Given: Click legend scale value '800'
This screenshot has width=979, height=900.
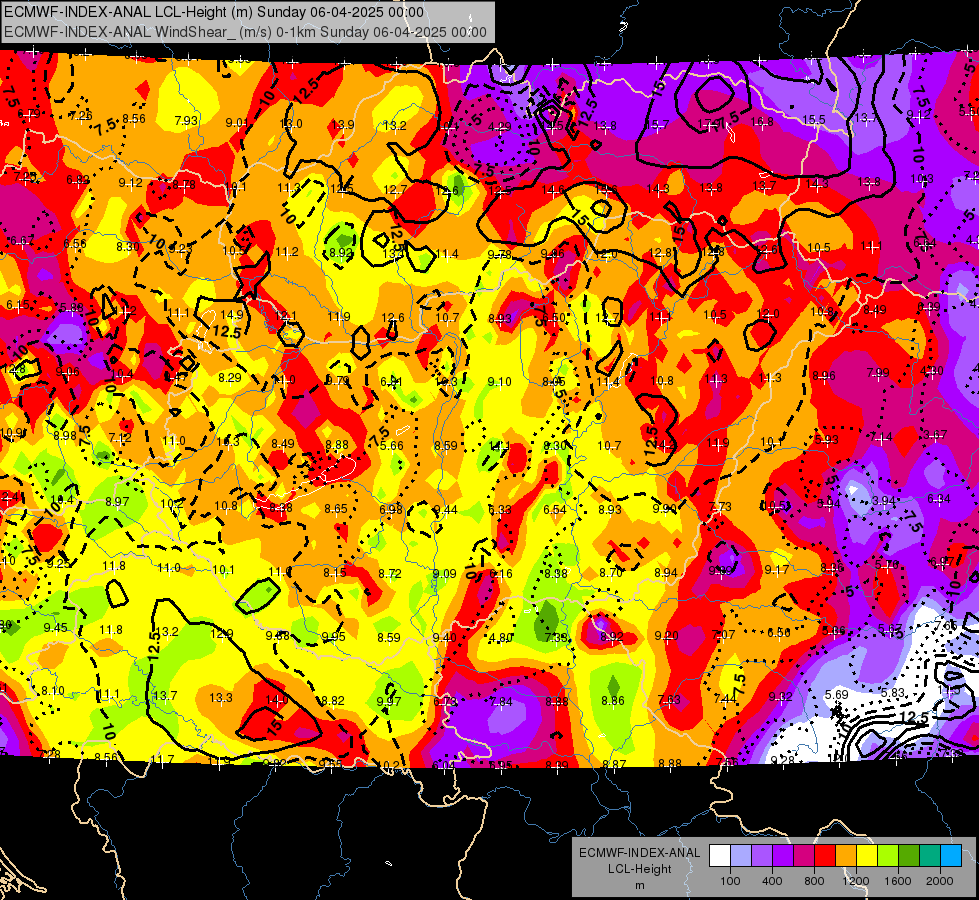Looking at the screenshot, I should pos(814,881).
